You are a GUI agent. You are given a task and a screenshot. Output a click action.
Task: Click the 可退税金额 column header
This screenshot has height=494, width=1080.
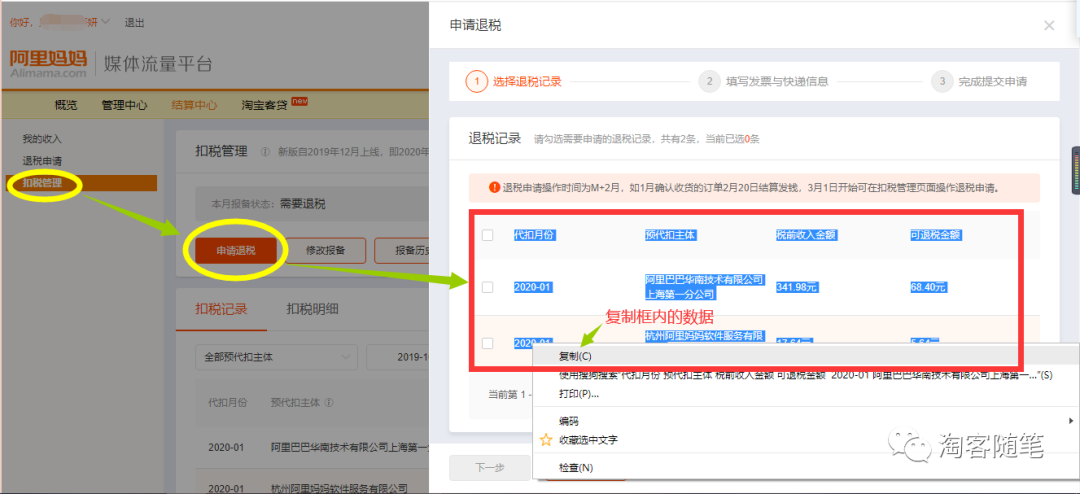(x=936, y=235)
